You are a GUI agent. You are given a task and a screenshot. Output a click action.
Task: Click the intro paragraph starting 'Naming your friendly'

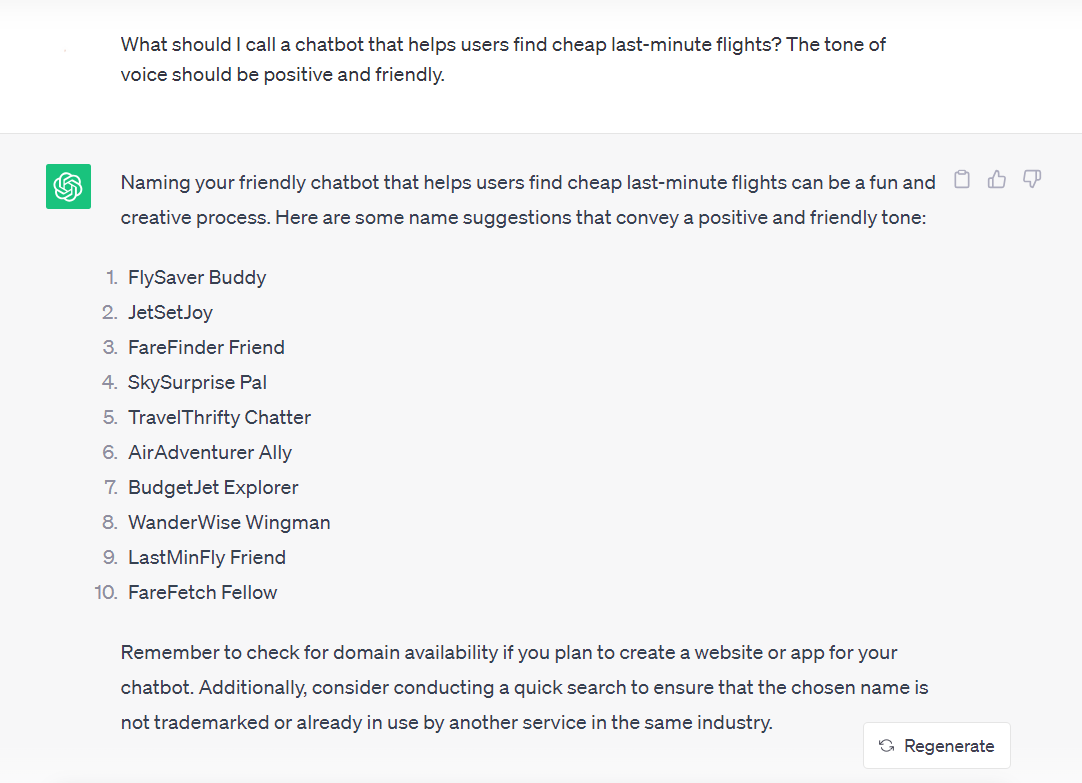528,199
